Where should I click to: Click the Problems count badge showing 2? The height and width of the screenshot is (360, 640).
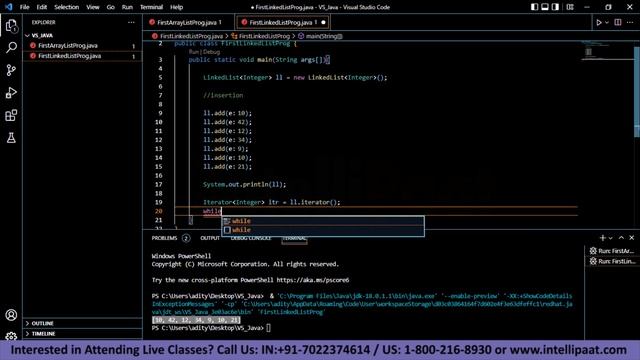[x=186, y=238]
